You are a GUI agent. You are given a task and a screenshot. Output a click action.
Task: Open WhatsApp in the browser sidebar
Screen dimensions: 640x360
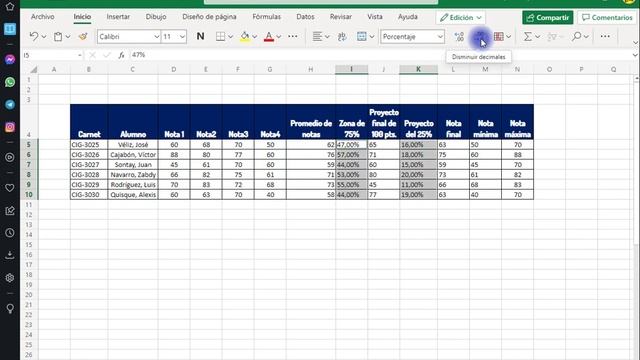tap(10, 82)
